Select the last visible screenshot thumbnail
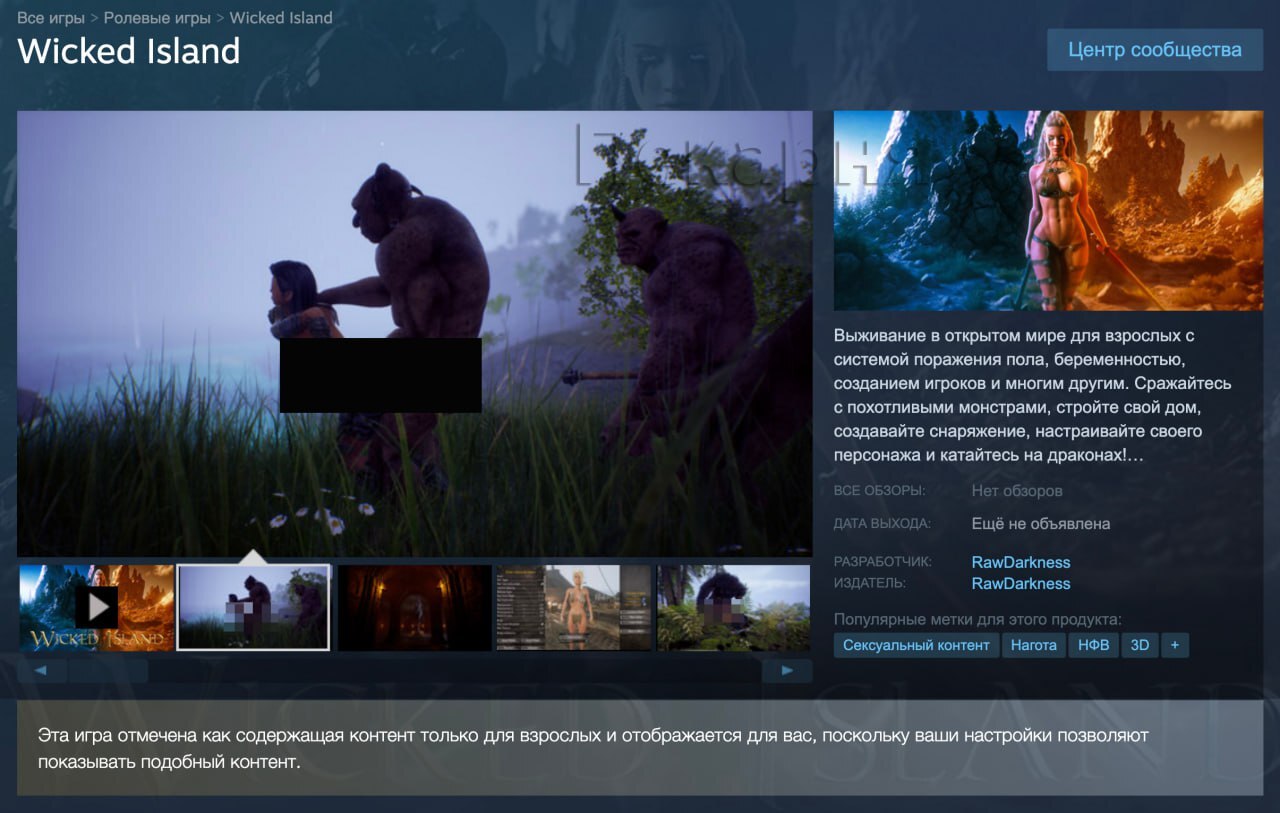 pos(733,608)
